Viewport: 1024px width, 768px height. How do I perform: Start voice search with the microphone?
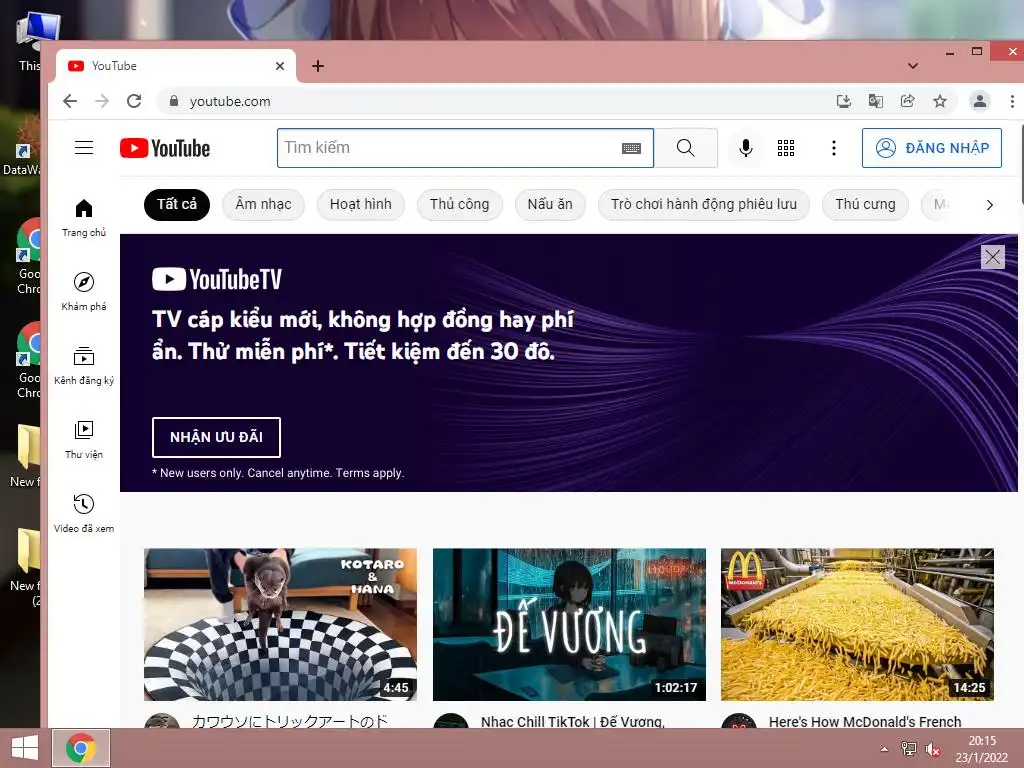click(745, 148)
